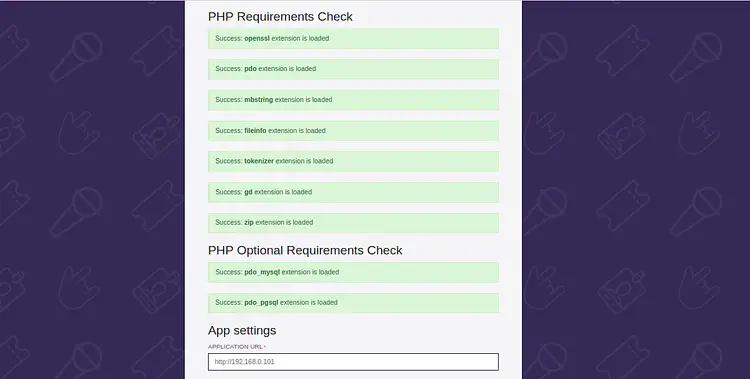Image resolution: width=750 pixels, height=379 pixels.
Task: Click badge icon just left of fileinfo alert
Action: pyautogui.click(x=157, y=136)
